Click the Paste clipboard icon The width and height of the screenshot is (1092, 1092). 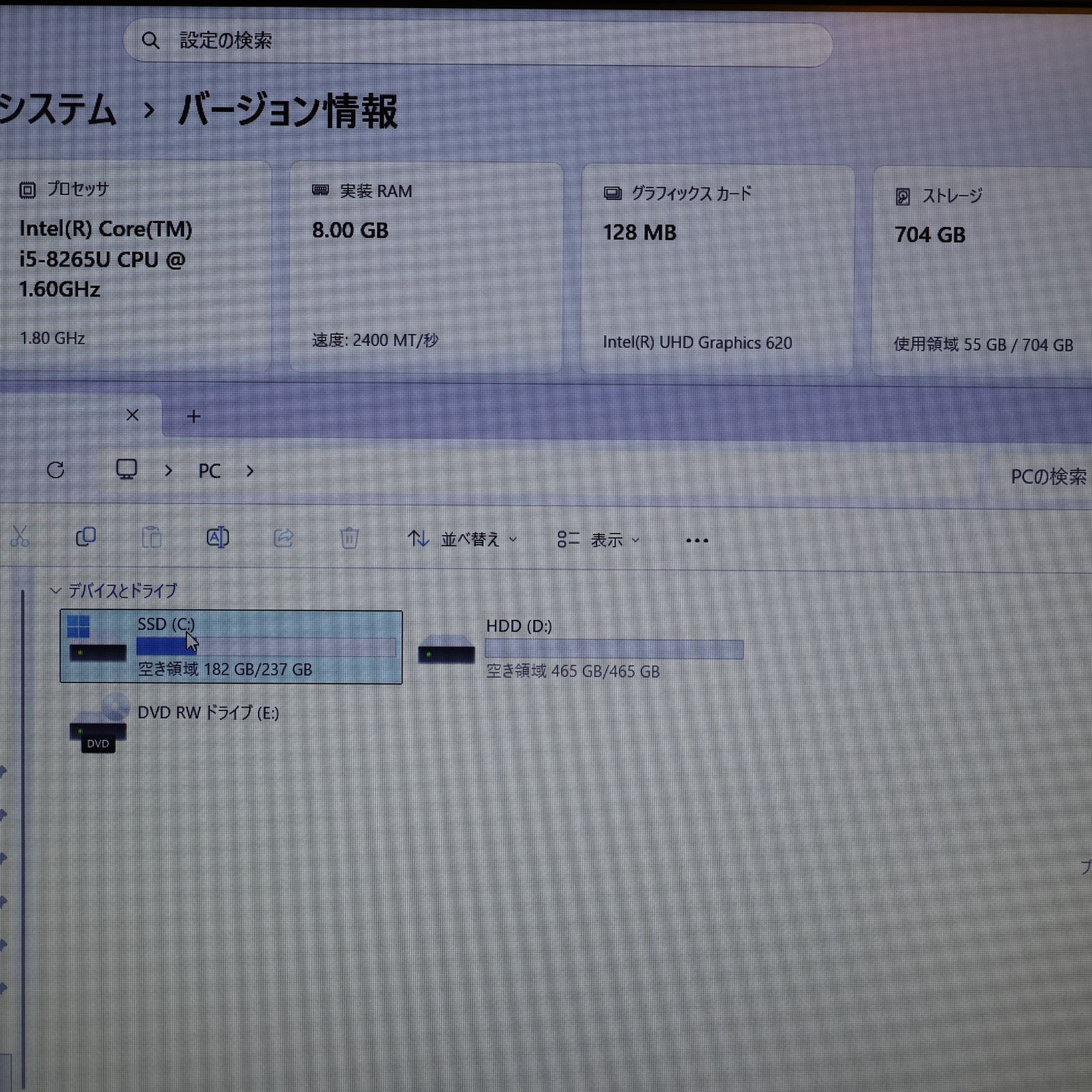152,538
